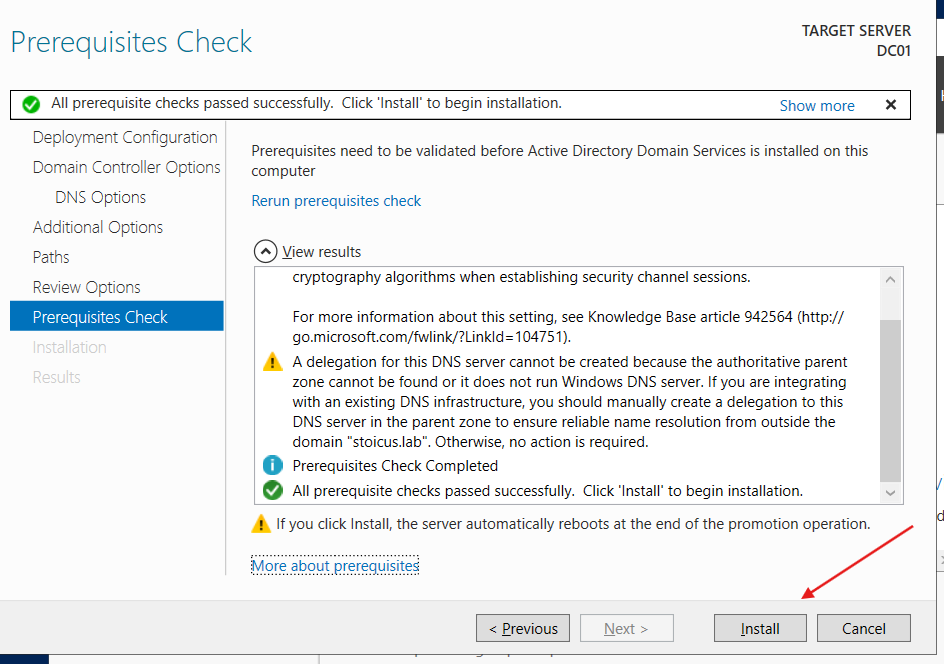Click the reboot warning icon below results box

click(x=261, y=523)
